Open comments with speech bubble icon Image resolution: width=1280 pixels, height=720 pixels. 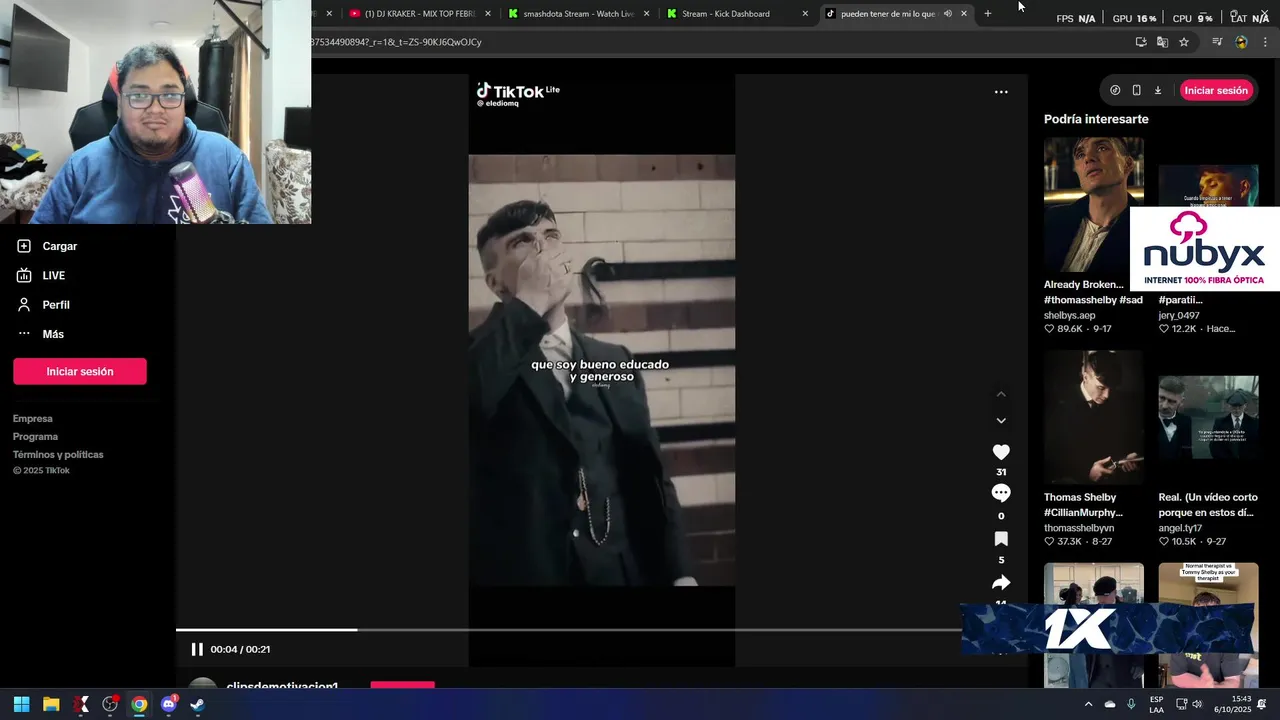pyautogui.click(x=1001, y=493)
